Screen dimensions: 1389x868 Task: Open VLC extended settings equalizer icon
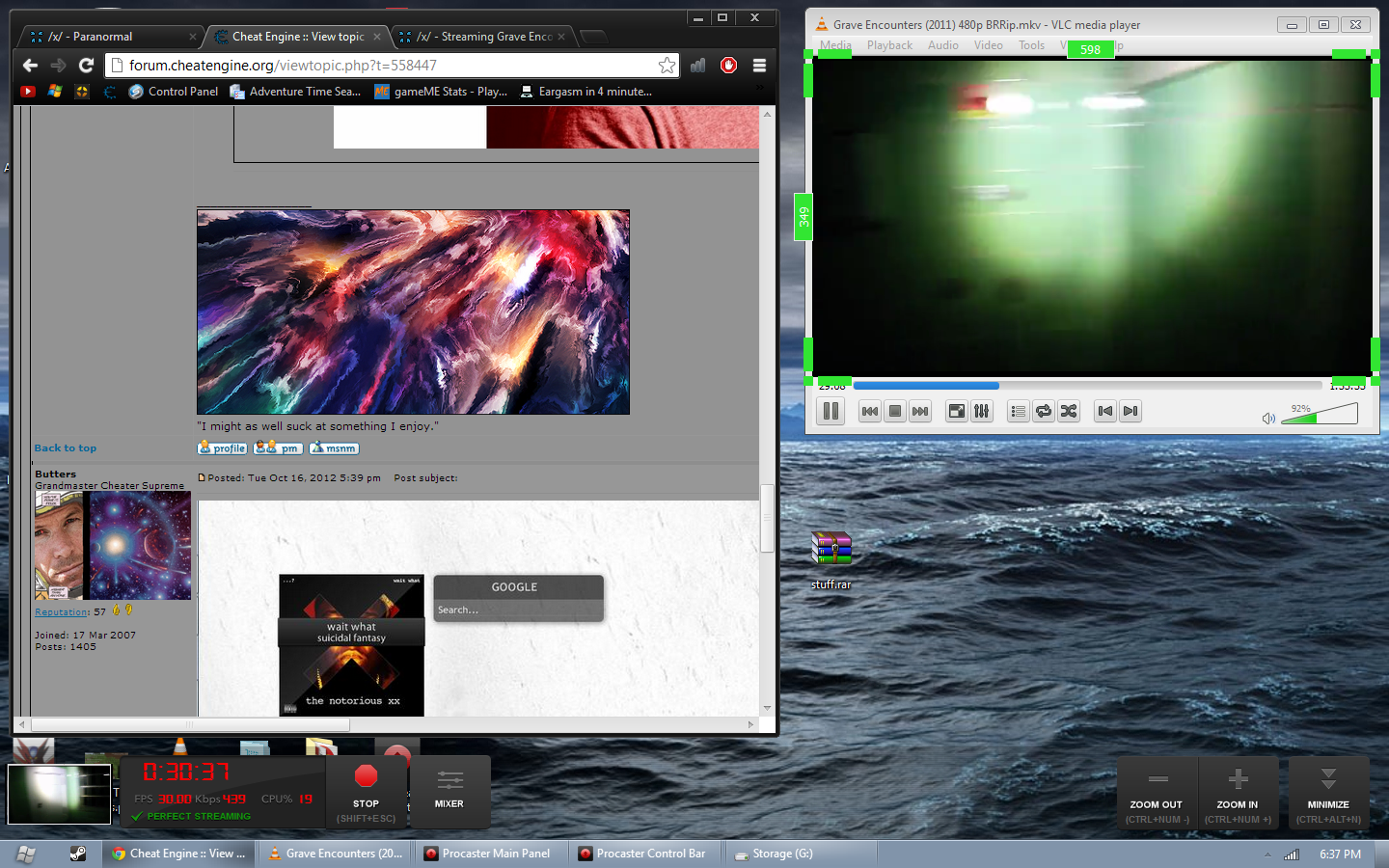981,412
